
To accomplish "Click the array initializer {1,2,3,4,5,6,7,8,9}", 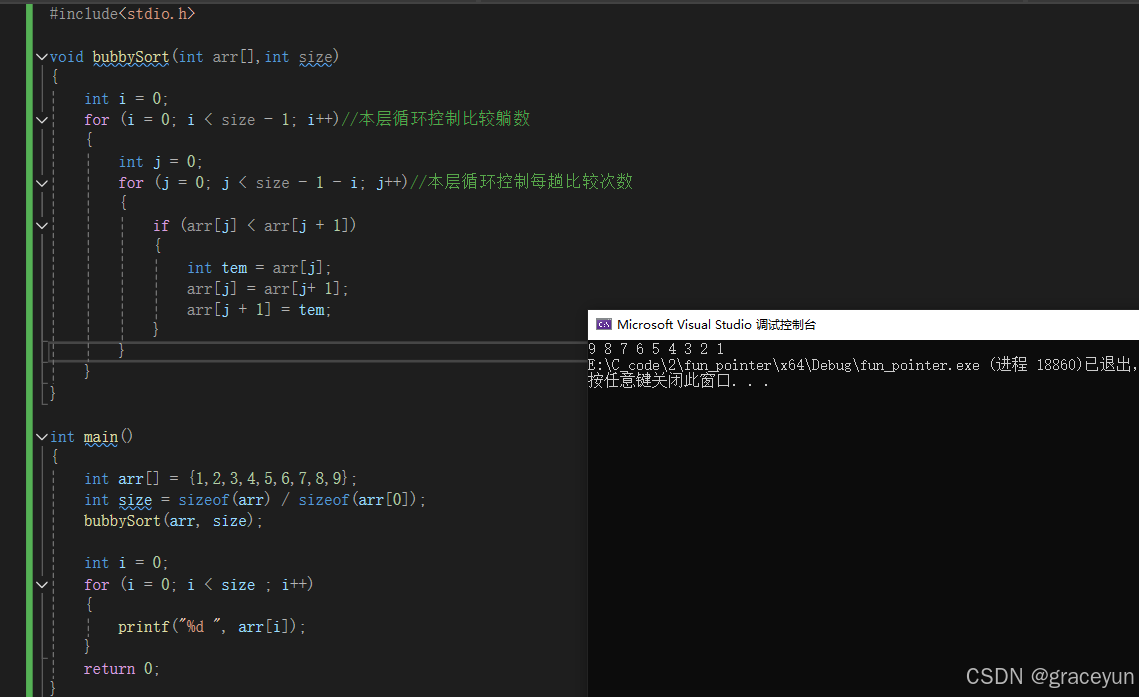I will 269,478.
